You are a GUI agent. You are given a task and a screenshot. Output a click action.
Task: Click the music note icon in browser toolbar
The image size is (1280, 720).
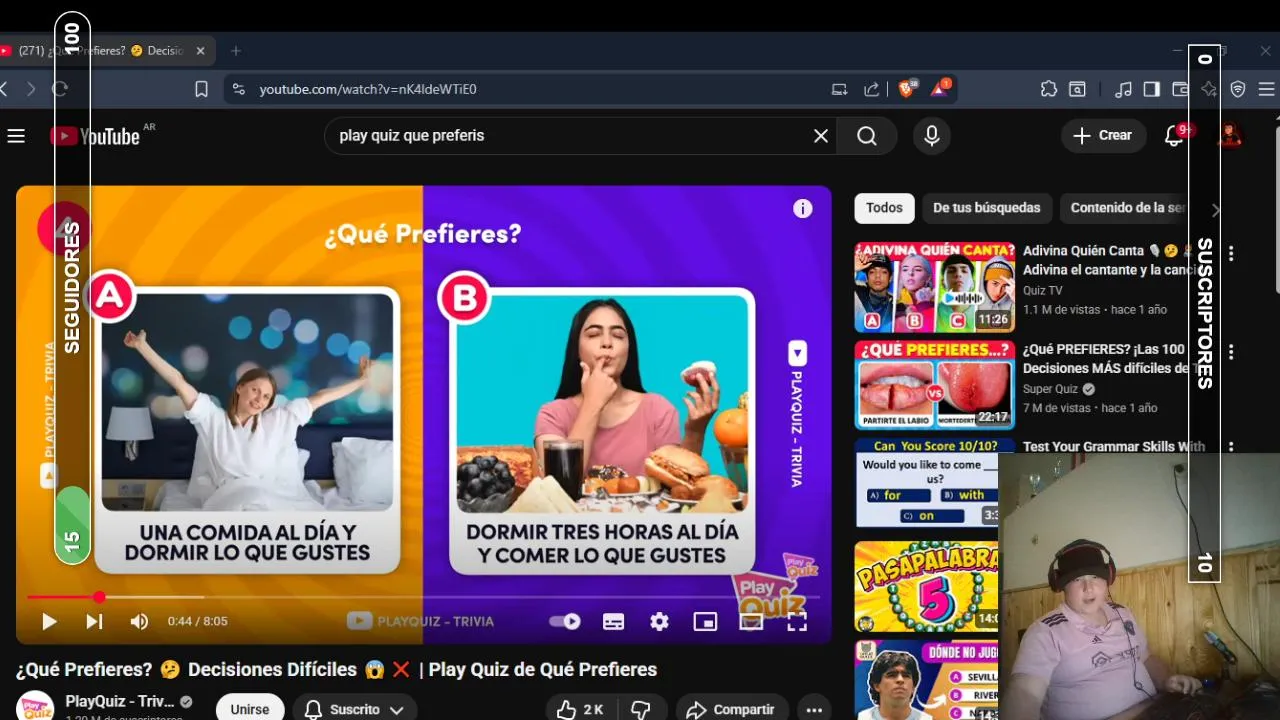(x=1123, y=89)
